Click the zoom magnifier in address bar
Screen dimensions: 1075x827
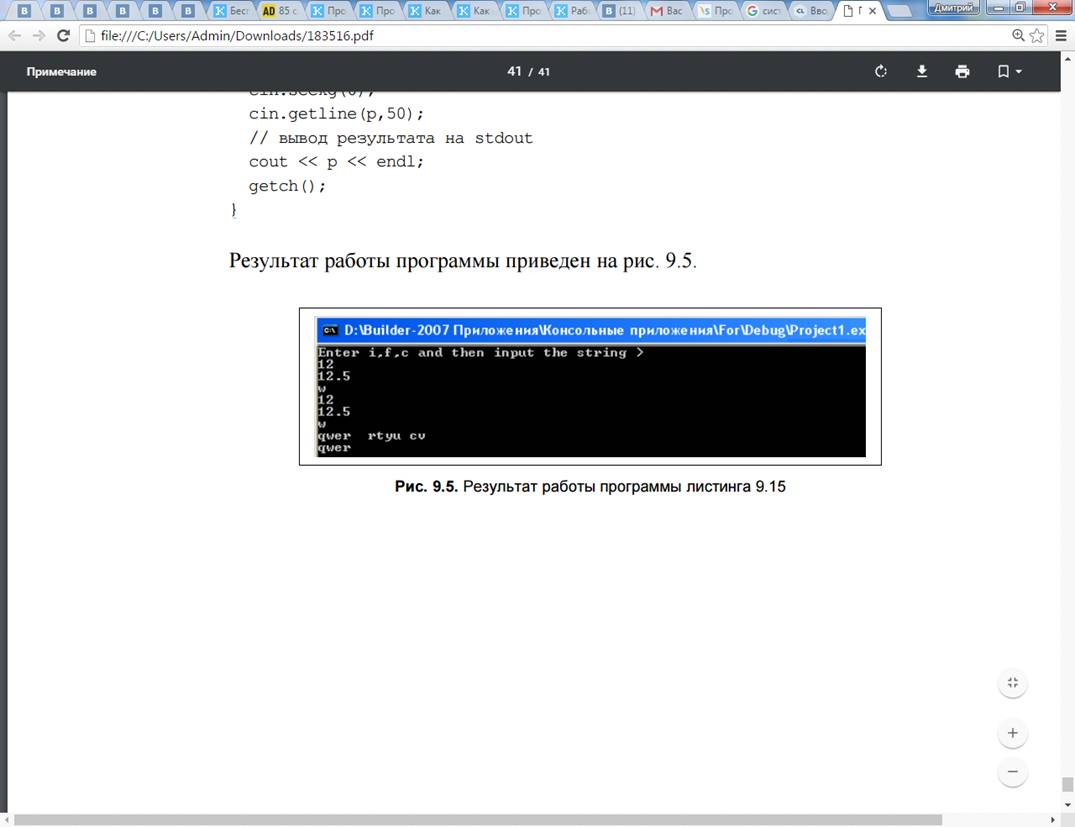tap(1018, 35)
